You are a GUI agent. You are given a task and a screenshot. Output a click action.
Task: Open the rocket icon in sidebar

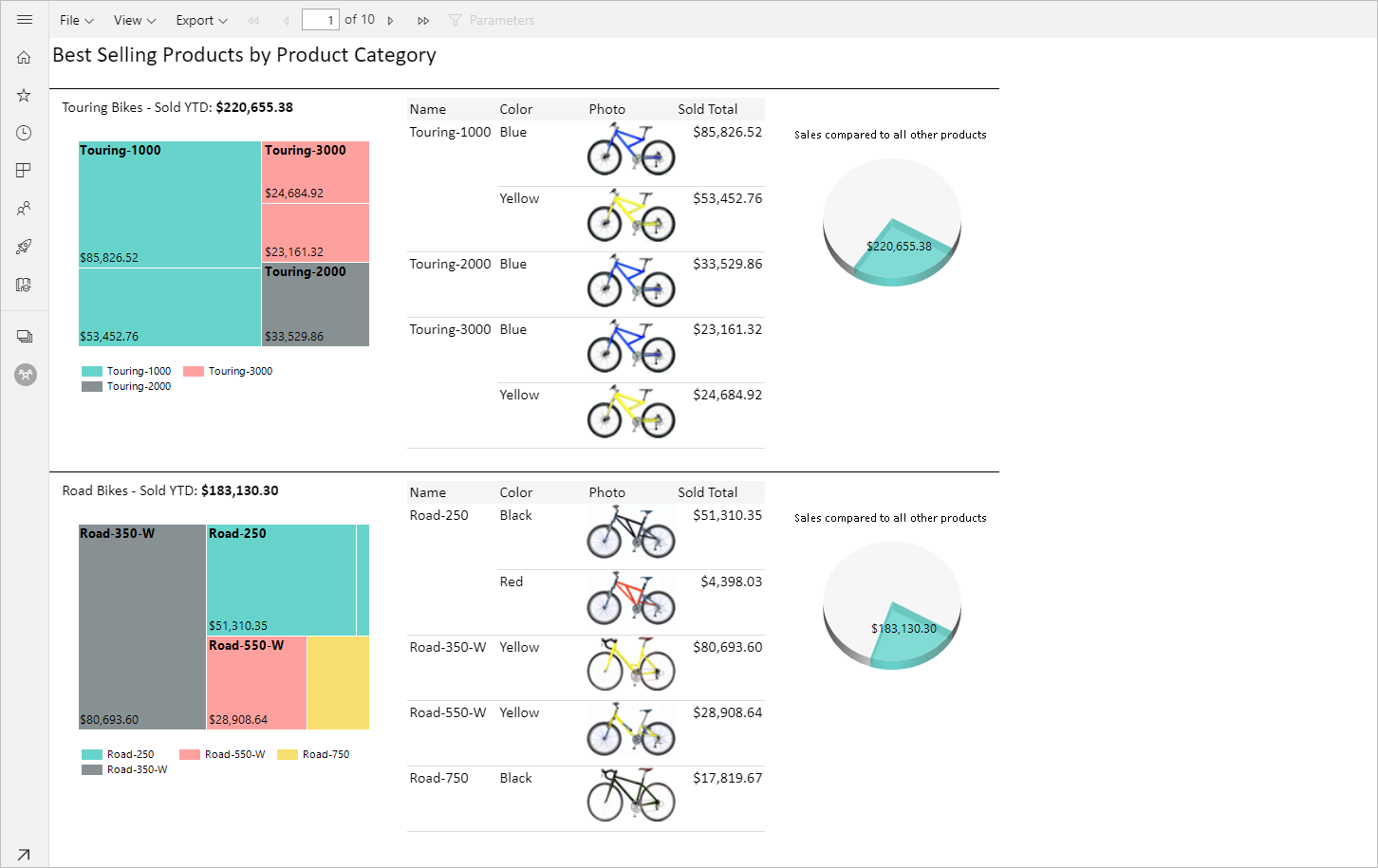pos(25,247)
